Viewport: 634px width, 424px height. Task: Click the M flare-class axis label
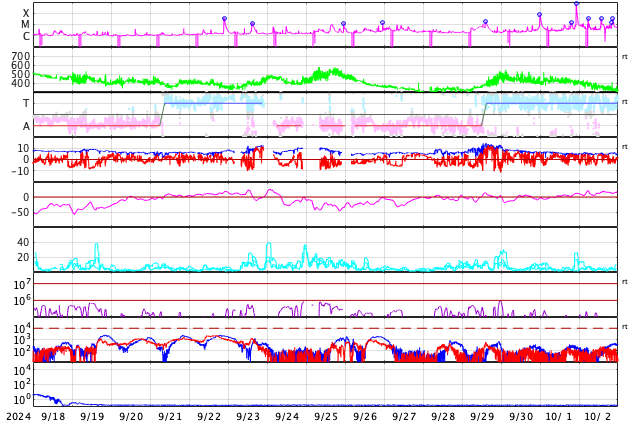[x=26, y=25]
